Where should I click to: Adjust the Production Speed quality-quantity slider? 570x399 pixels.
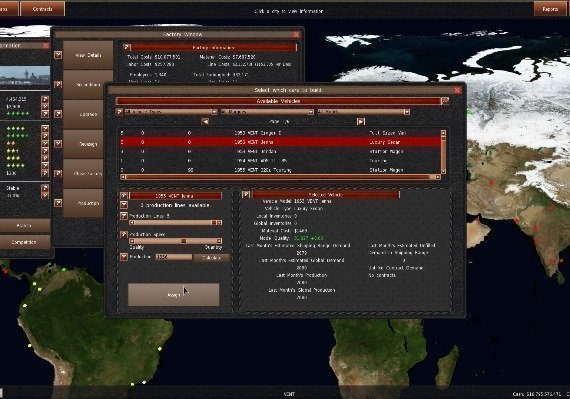coord(175,241)
